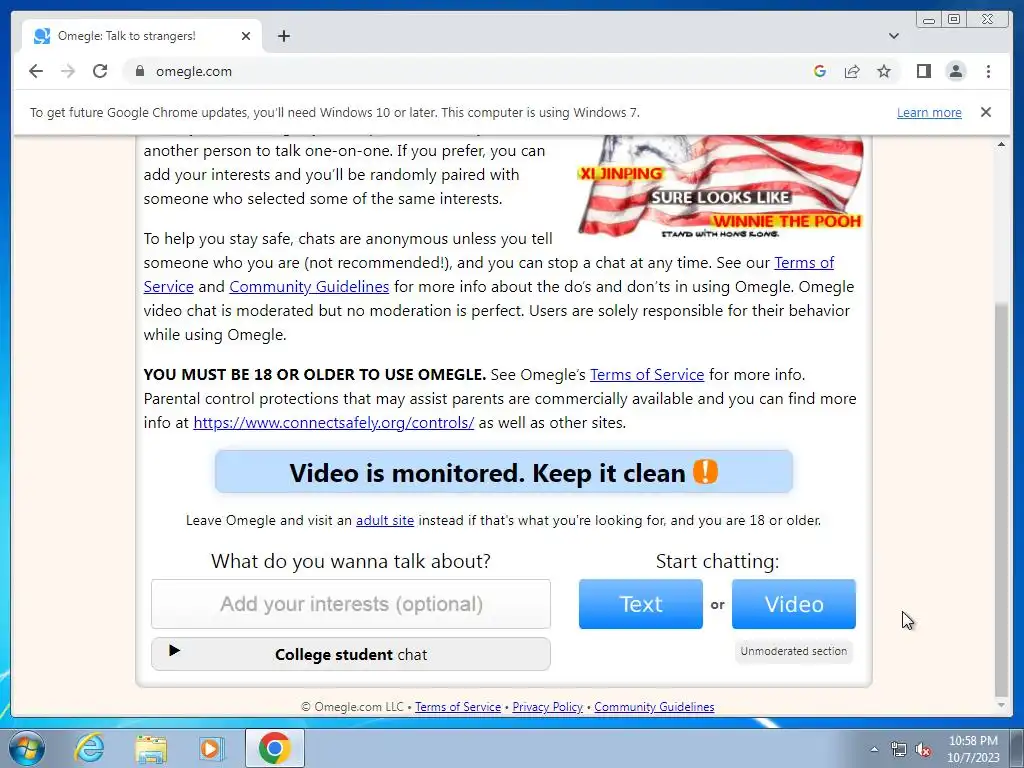
Task: Open the Windows Start menu
Action: (25, 748)
